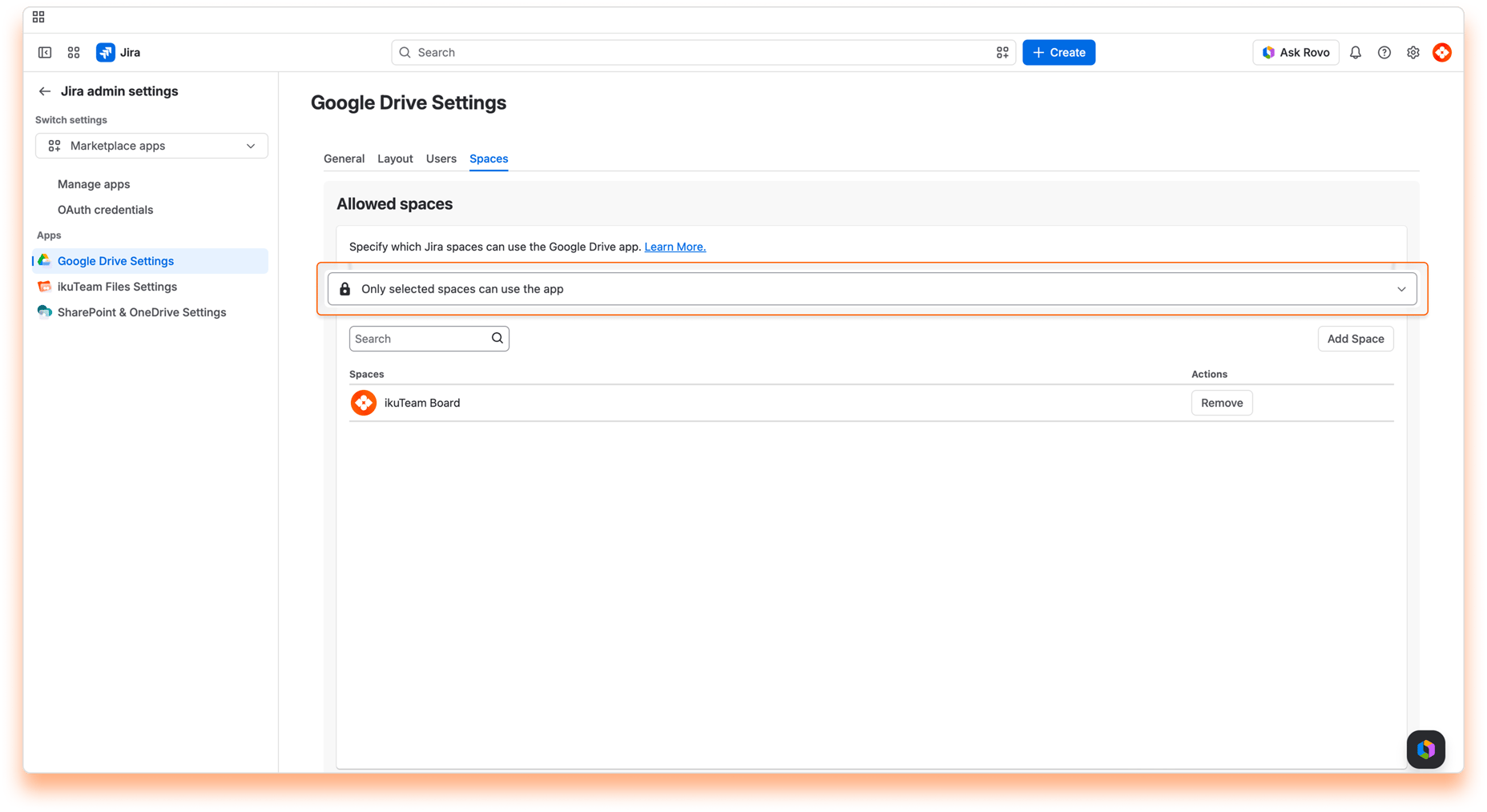
Task: Remove the ikuTeam Board space
Action: pos(1222,403)
